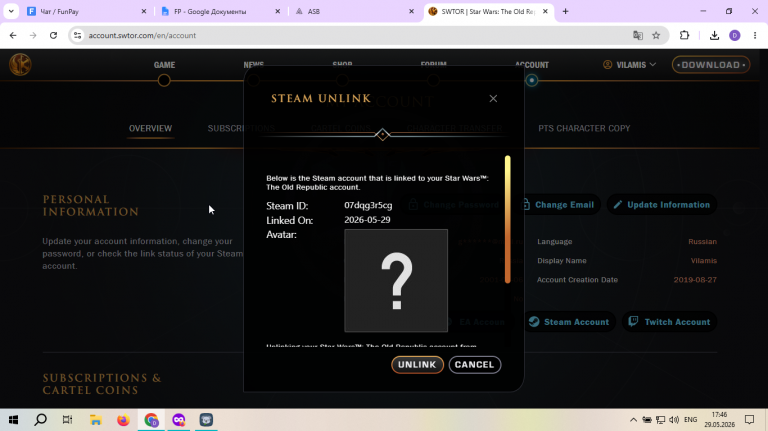Reload the current page
The width and height of the screenshot is (768, 431).
(x=53, y=35)
